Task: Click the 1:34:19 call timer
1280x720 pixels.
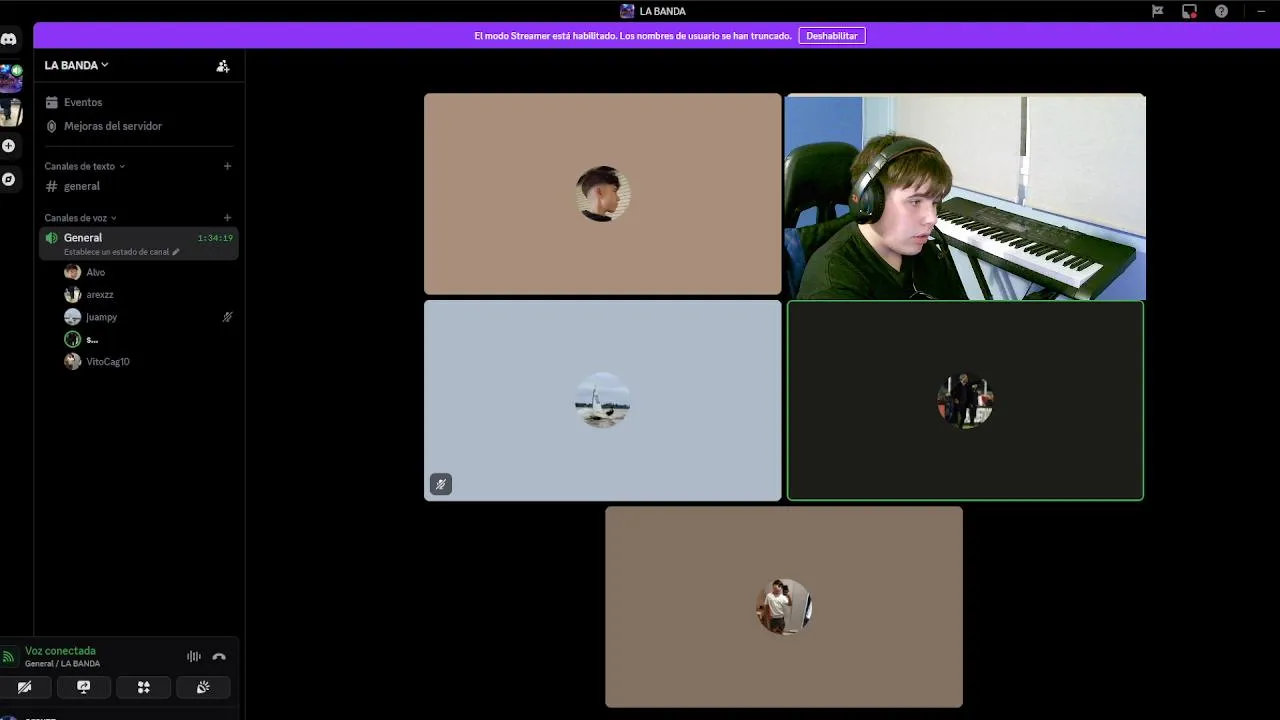Action: point(215,238)
